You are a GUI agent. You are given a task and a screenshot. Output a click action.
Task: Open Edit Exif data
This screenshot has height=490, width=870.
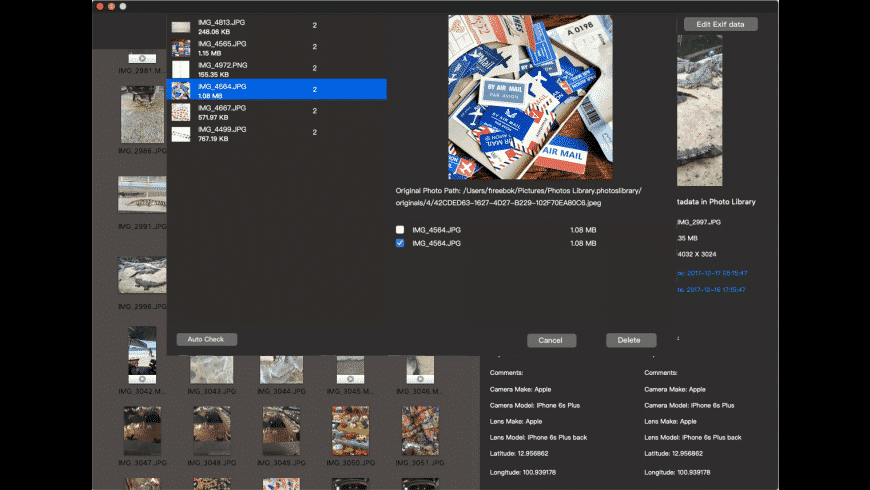(x=720, y=24)
